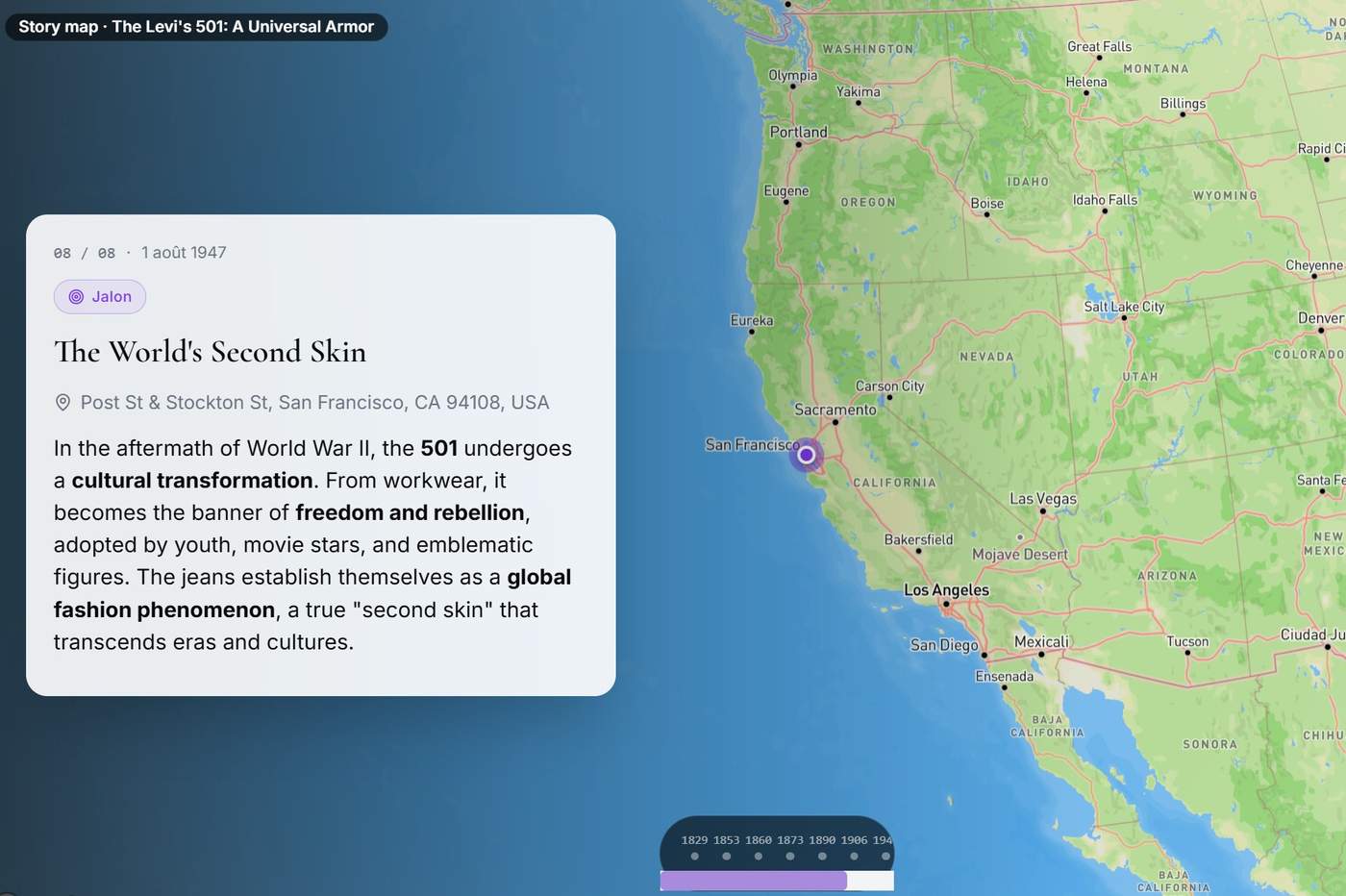This screenshot has width=1346, height=896.
Task: Click the location pin icon beside the address
Action: coord(62,403)
